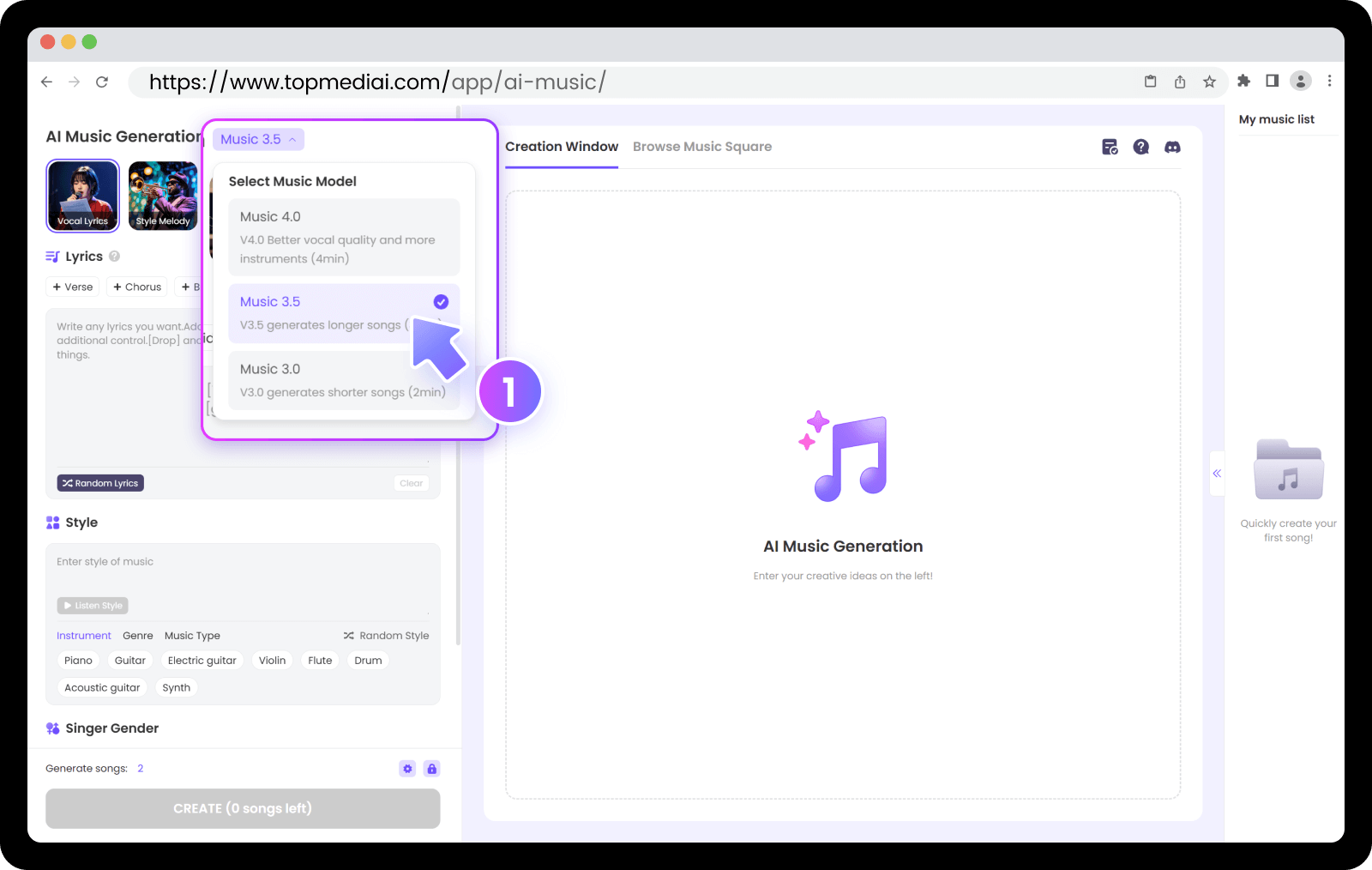1372x870 pixels.
Task: Toggle the Flute instrument tag
Action: 320,661
